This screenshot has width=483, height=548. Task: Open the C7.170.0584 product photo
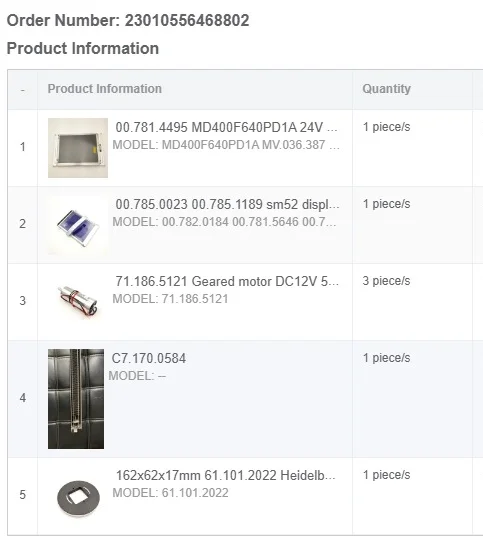click(x=76, y=399)
